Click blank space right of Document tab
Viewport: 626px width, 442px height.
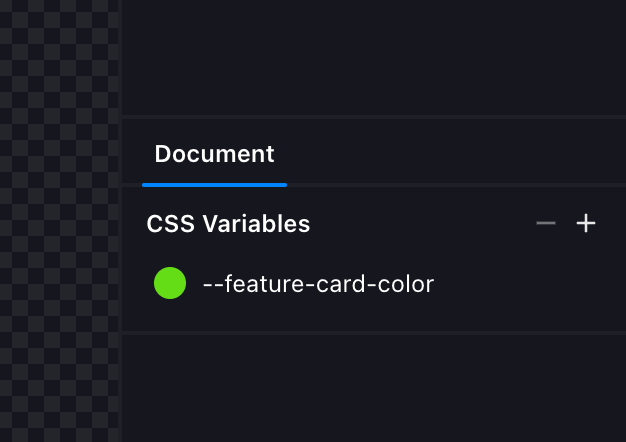pos(450,154)
